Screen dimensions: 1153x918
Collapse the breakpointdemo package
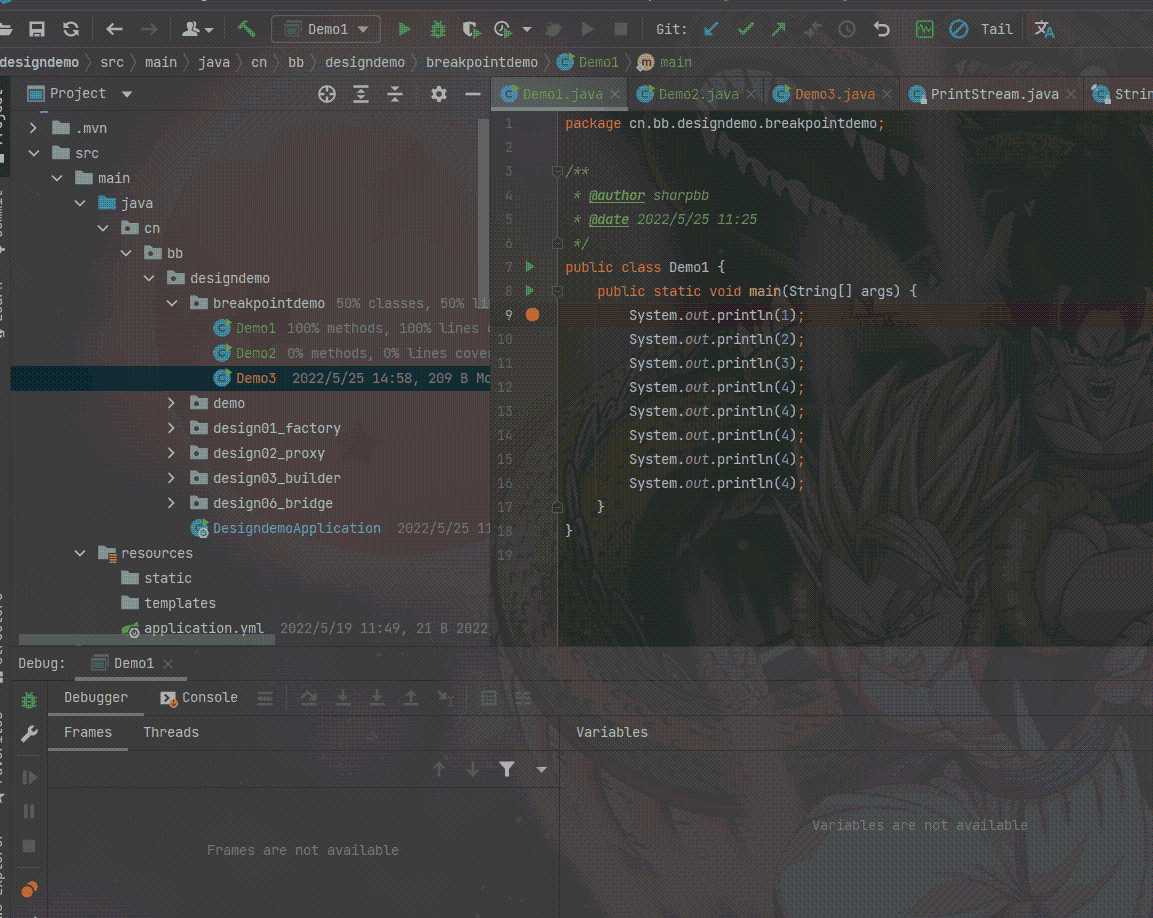(171, 303)
